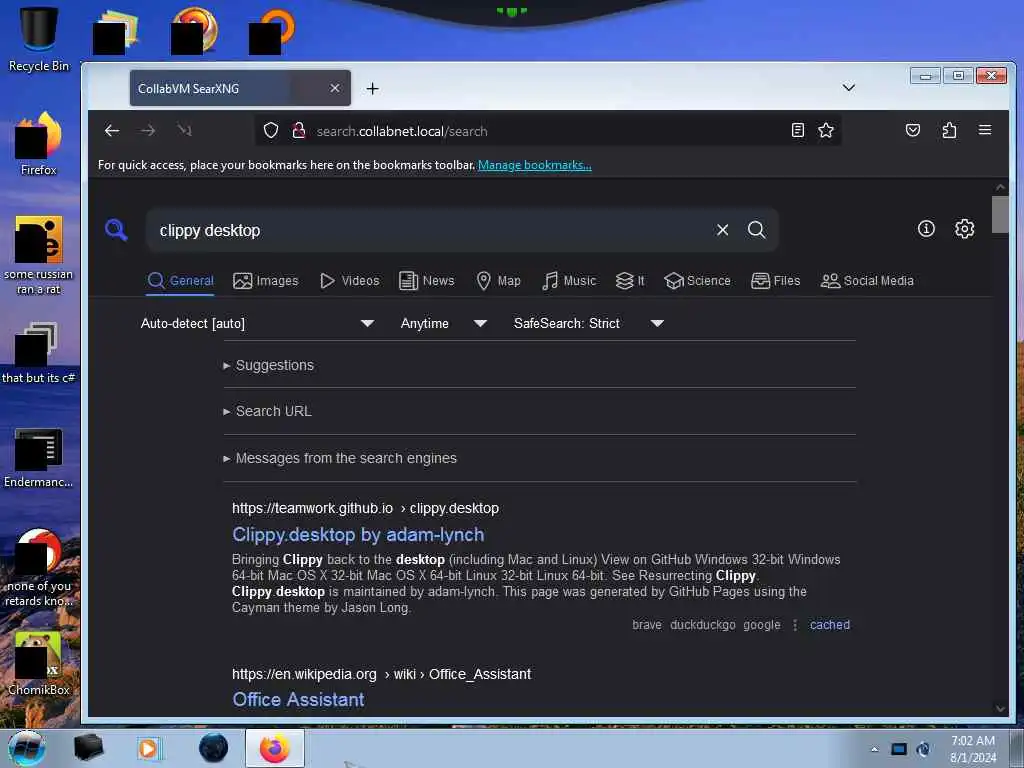Click the Firefox back arrow button
Image resolution: width=1024 pixels, height=768 pixels.
pyautogui.click(x=112, y=131)
